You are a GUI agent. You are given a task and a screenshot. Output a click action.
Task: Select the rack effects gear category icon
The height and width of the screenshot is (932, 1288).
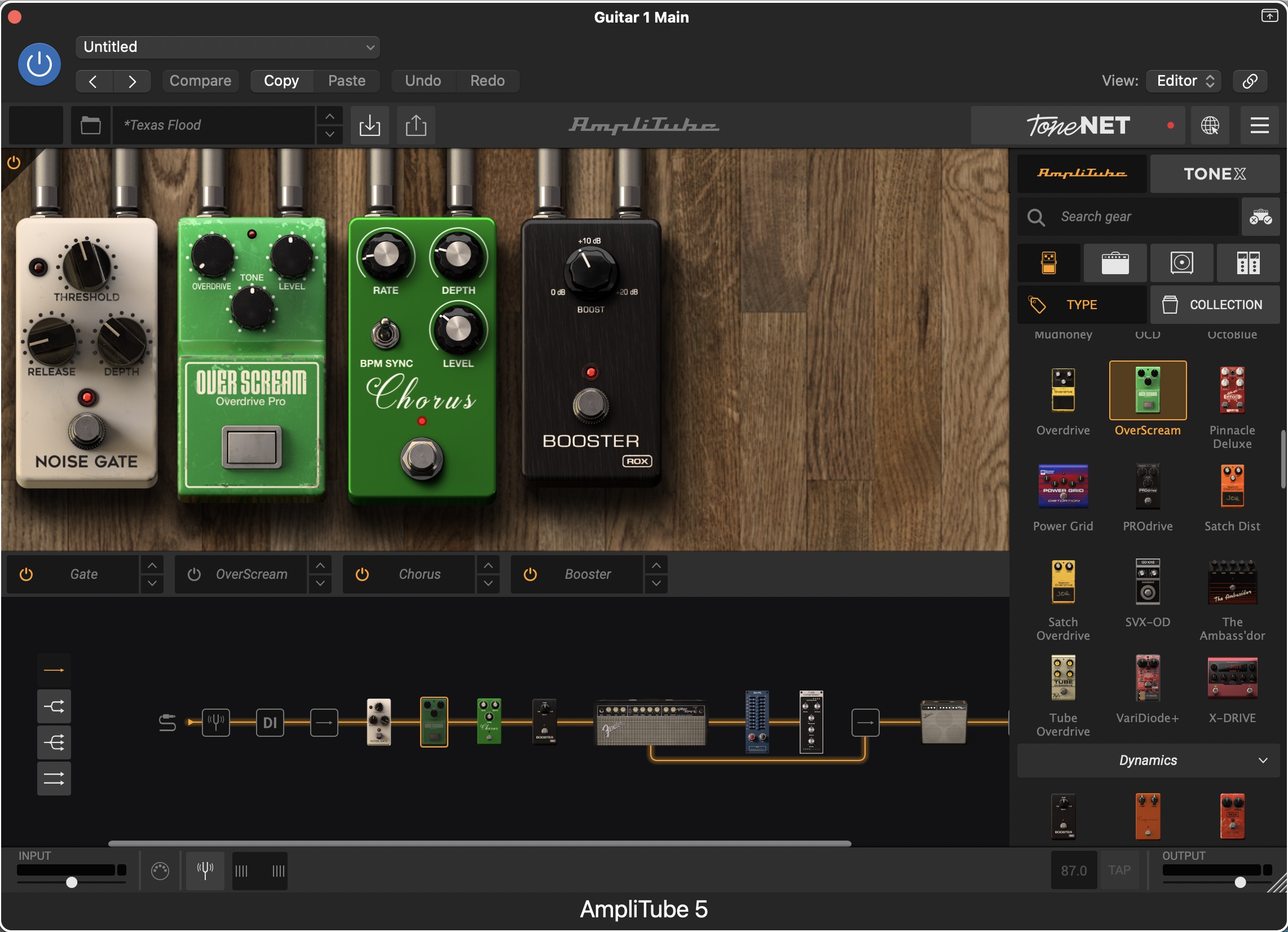(x=1247, y=262)
